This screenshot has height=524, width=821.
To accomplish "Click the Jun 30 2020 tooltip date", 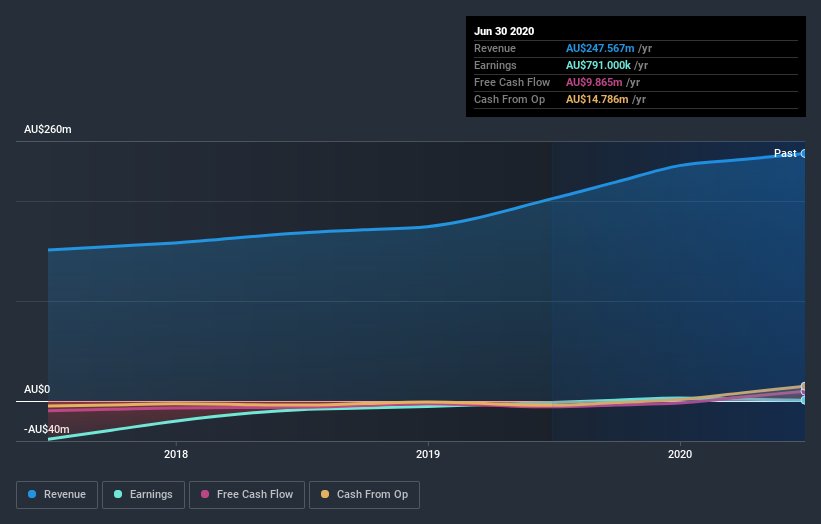I will point(504,31).
